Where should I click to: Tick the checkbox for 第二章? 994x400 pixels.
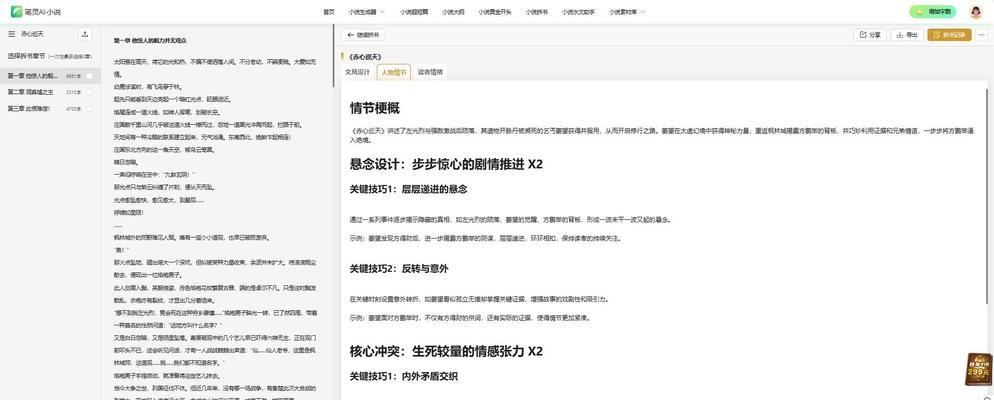pos(89,93)
